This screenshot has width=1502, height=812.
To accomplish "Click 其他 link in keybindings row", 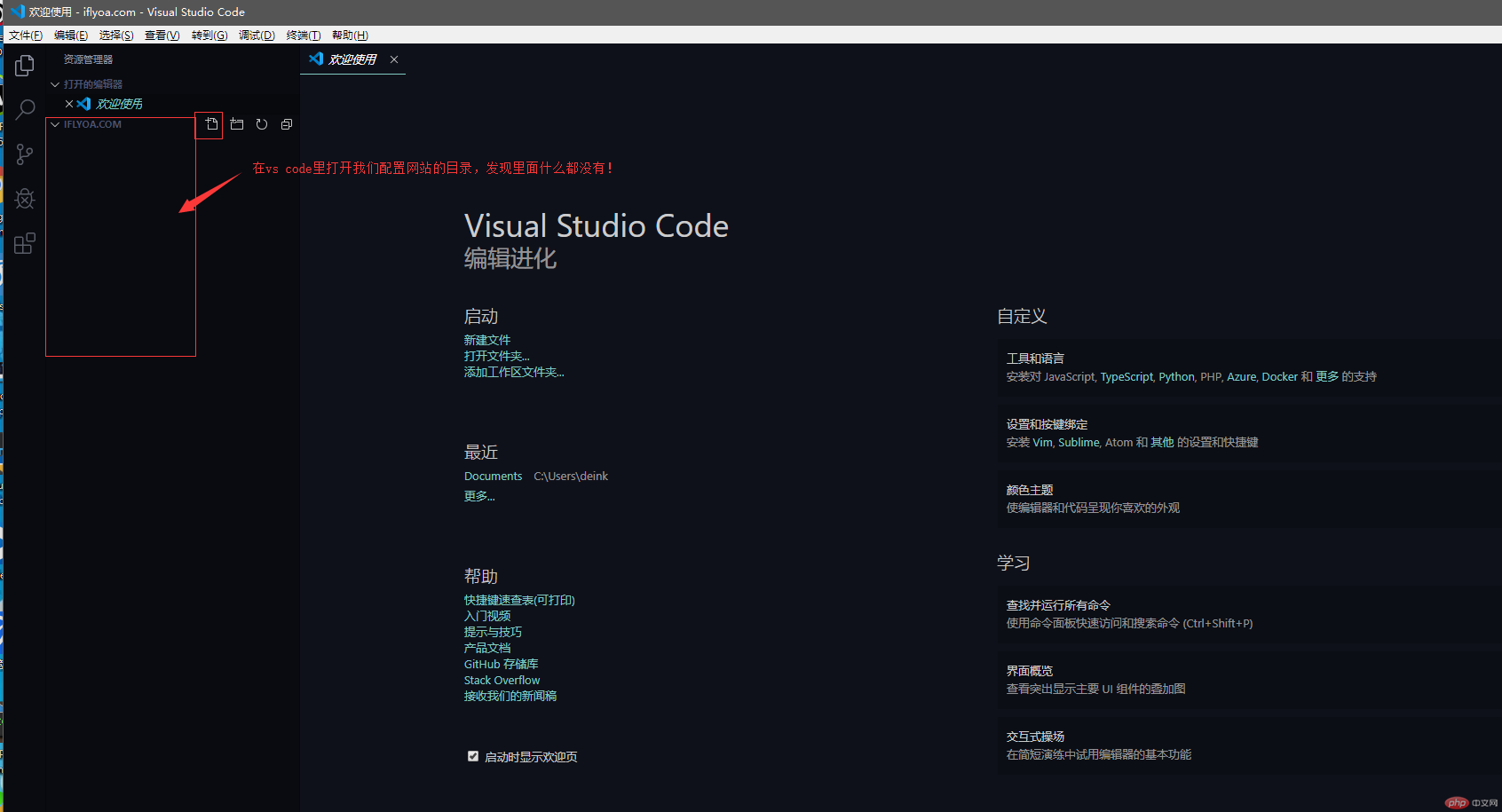I will pos(1162,443).
